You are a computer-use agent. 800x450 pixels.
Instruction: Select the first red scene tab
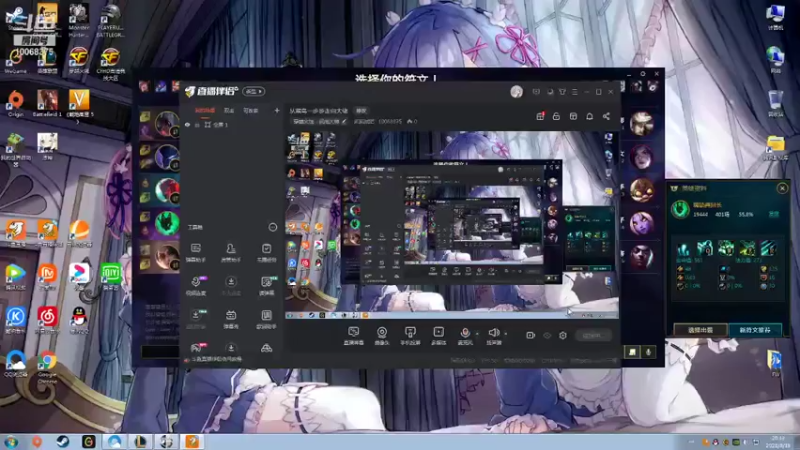[205, 110]
